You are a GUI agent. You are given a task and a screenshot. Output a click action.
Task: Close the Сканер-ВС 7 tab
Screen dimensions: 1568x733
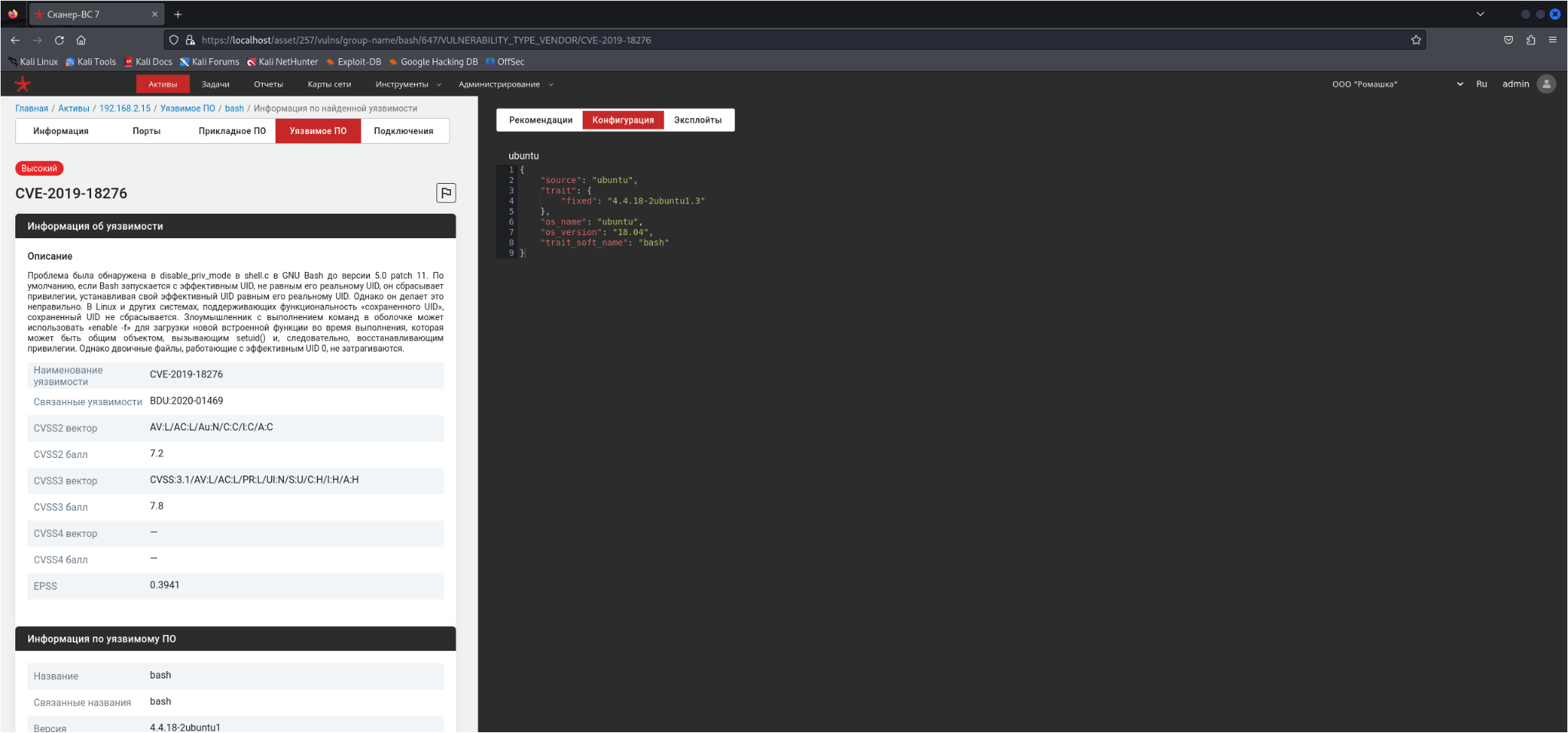(x=155, y=14)
